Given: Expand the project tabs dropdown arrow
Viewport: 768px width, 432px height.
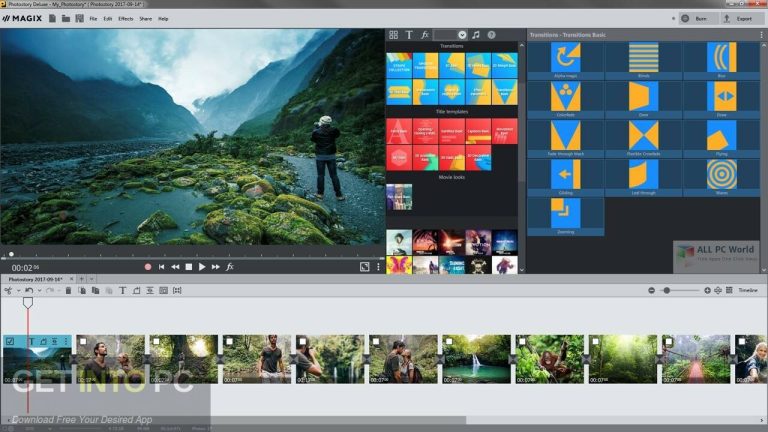Looking at the screenshot, I should point(91,279).
